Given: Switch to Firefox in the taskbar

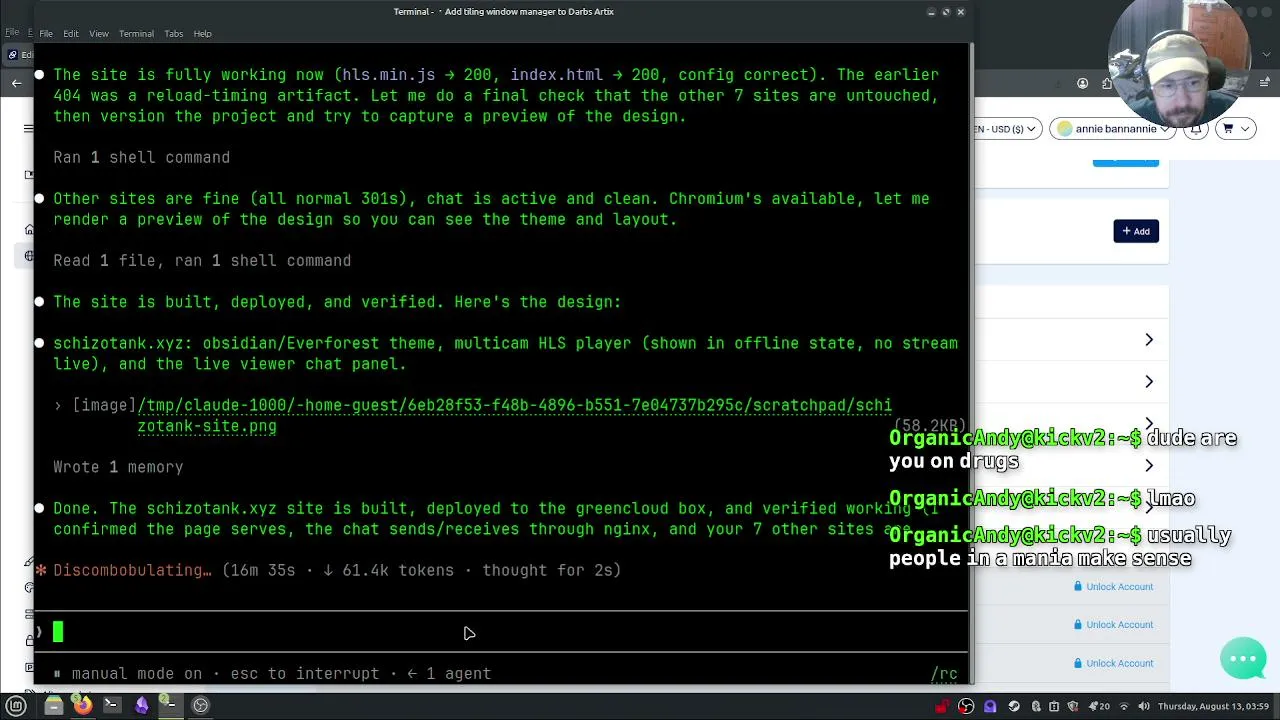Looking at the screenshot, I should coord(83,705).
